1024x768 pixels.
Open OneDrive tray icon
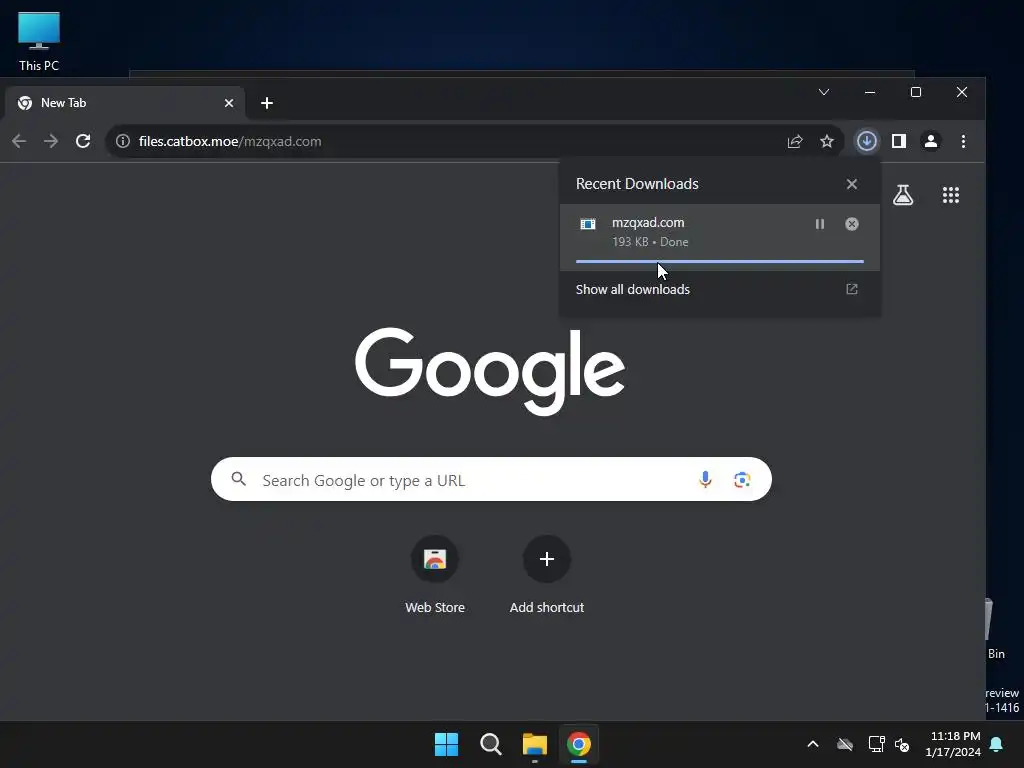[845, 744]
